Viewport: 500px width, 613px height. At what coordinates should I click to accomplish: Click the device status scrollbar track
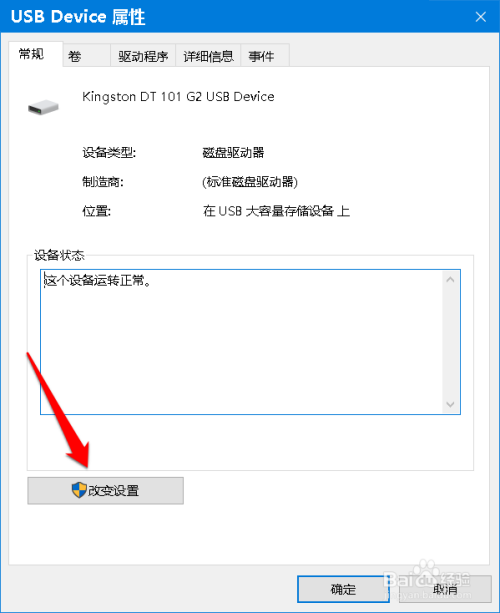point(450,342)
